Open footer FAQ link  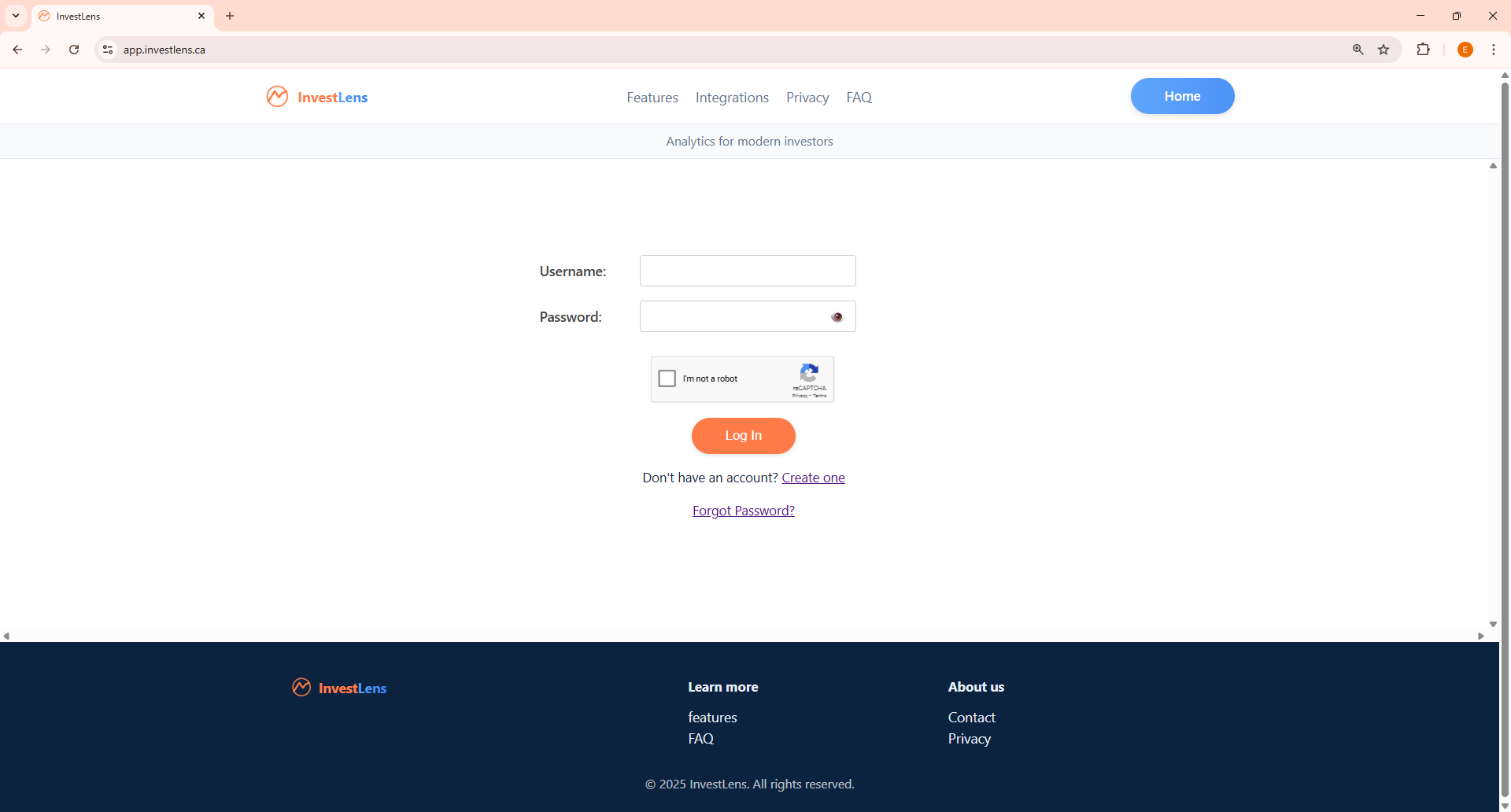(x=700, y=739)
